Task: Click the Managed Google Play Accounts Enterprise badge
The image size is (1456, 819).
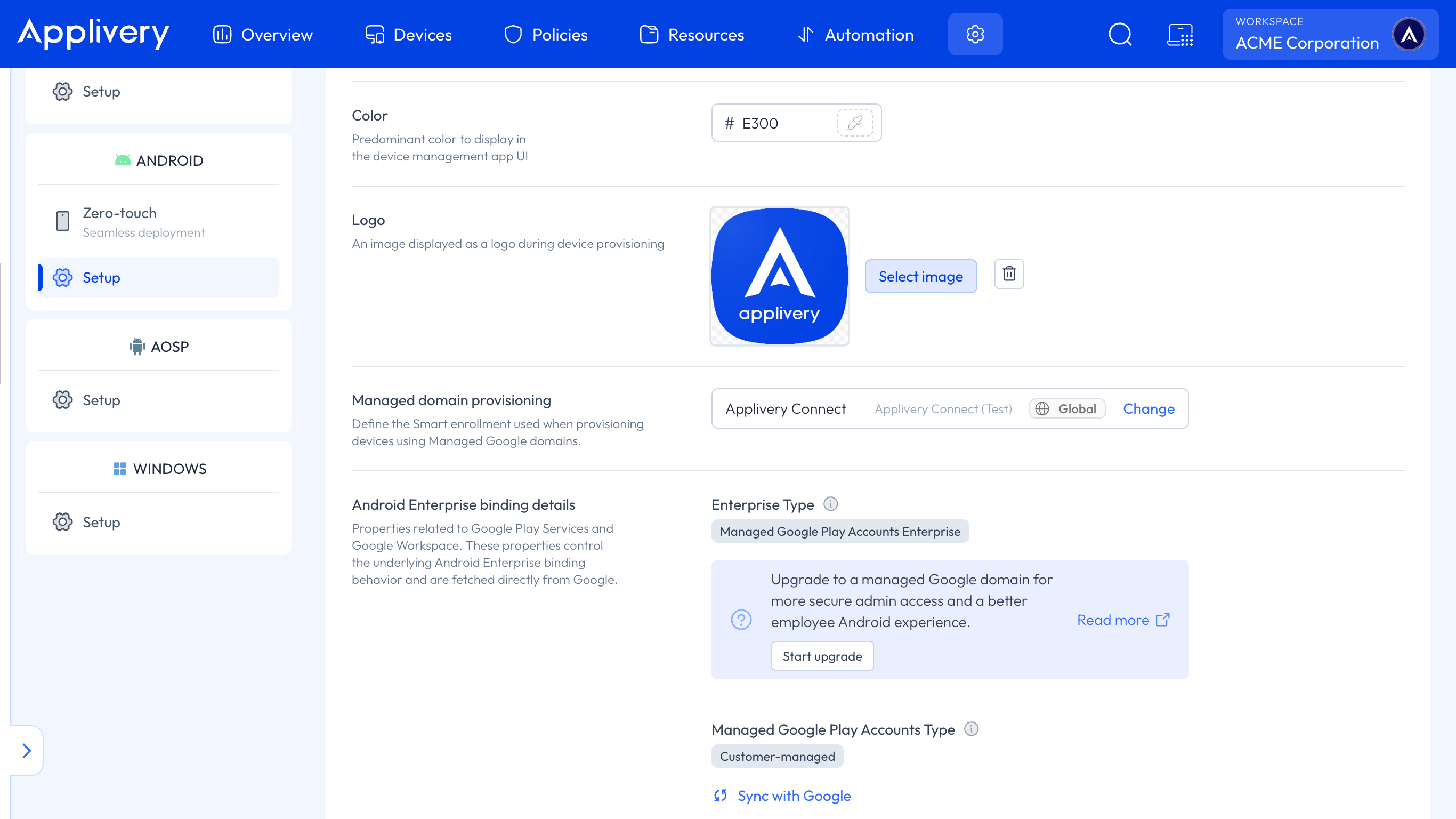Action: 840,531
